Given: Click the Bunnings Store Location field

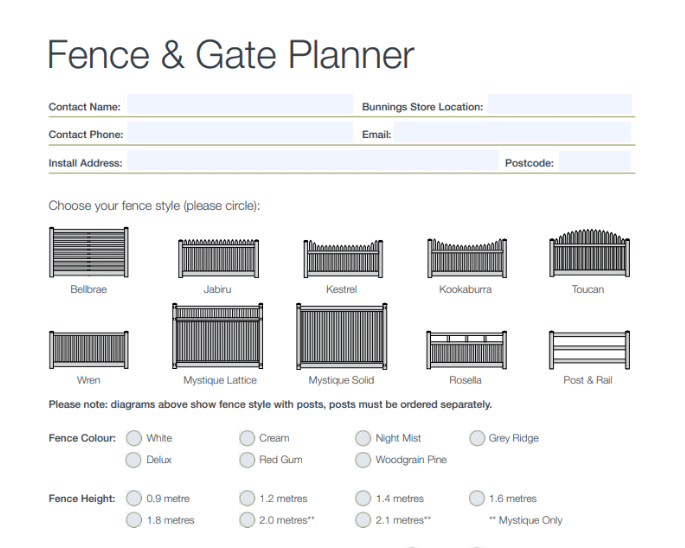Looking at the screenshot, I should 559,106.
